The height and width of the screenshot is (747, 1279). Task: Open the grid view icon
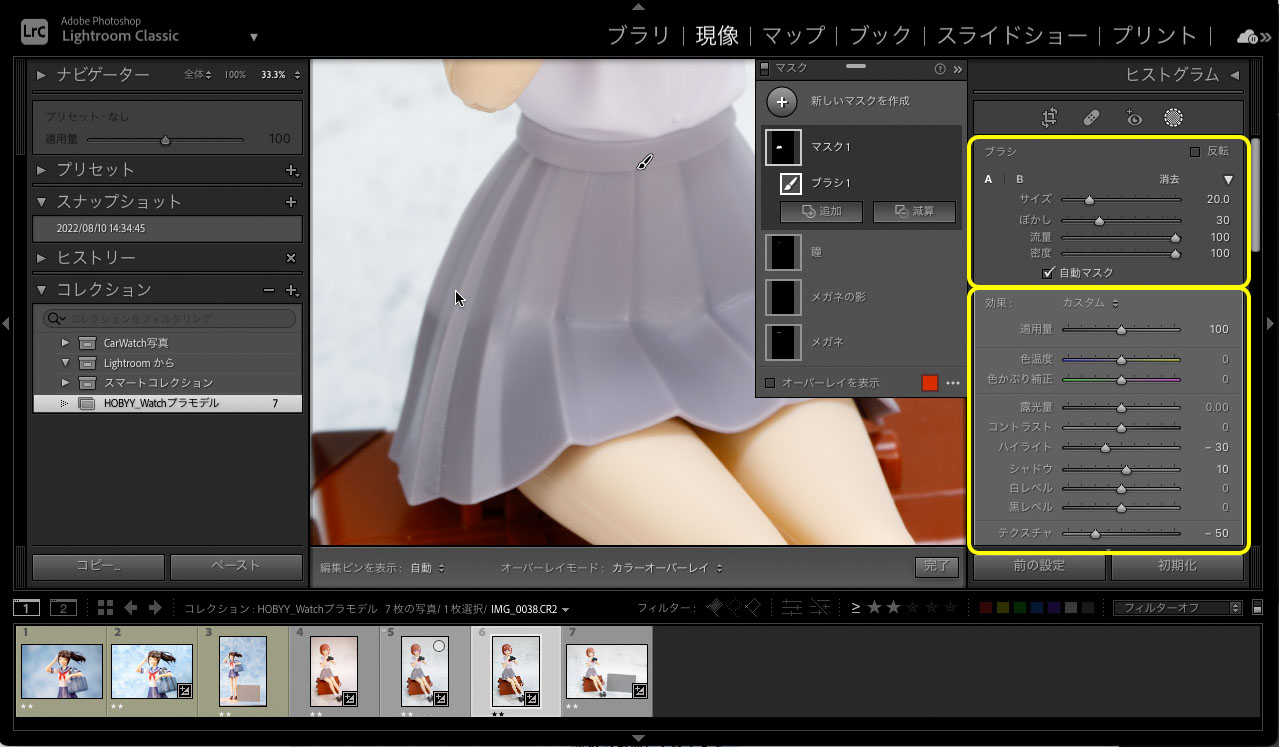(x=105, y=607)
